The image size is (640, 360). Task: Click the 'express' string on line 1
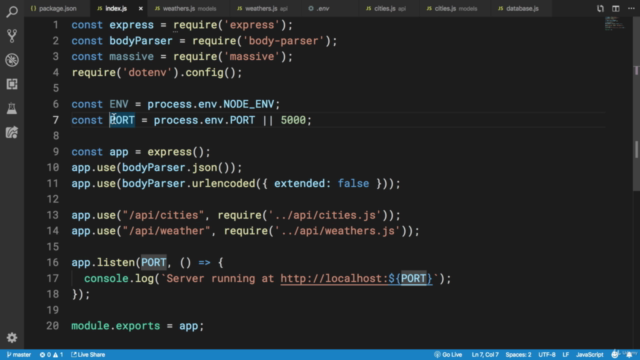coord(252,25)
